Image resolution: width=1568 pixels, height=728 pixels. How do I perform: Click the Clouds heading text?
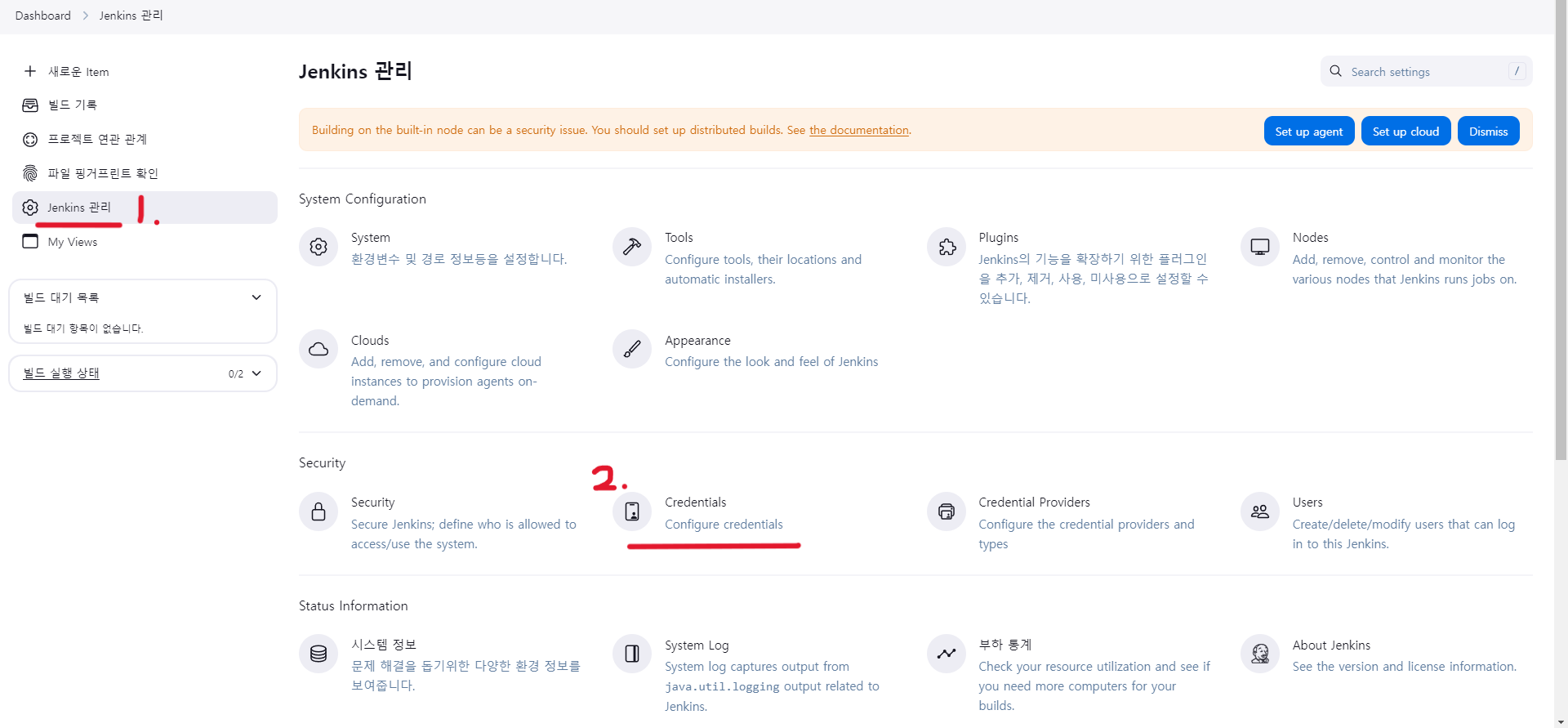(x=370, y=341)
